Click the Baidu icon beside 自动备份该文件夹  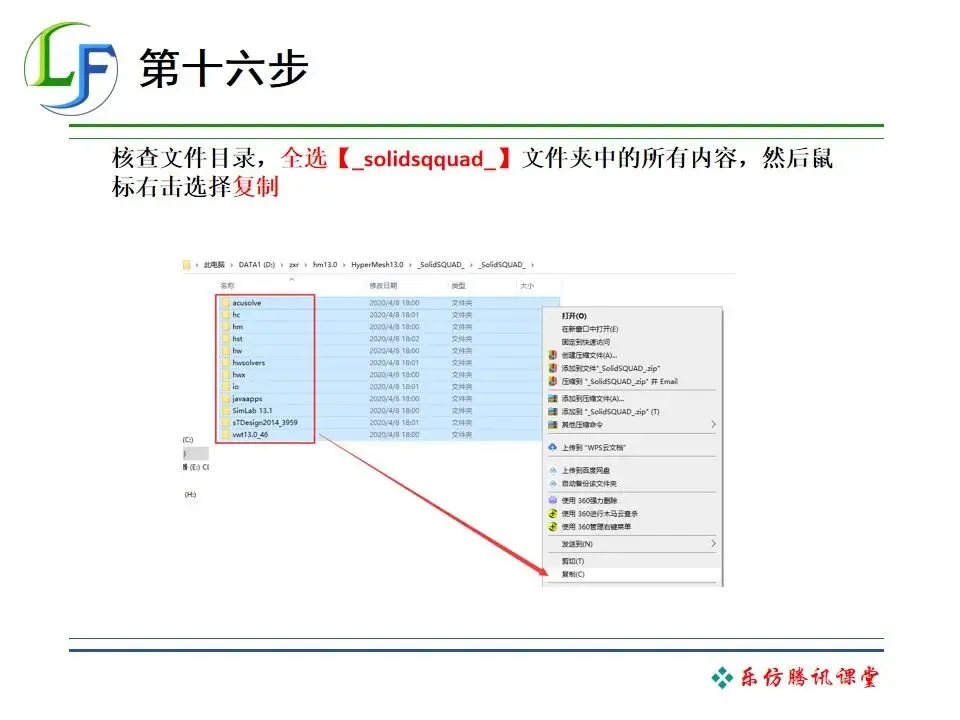click(x=552, y=484)
